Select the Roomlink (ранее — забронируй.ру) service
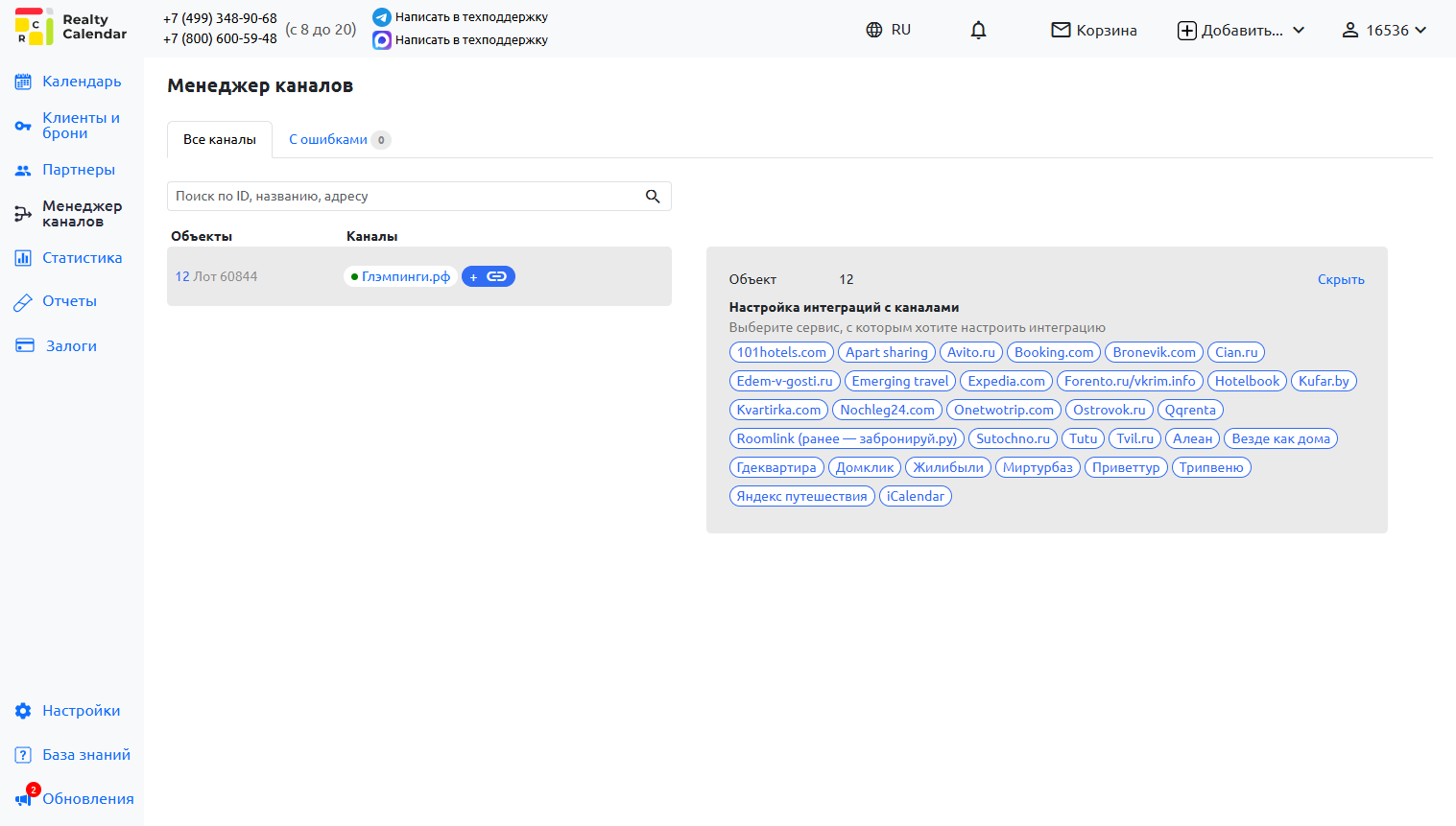The height and width of the screenshot is (826, 1456). (x=847, y=438)
